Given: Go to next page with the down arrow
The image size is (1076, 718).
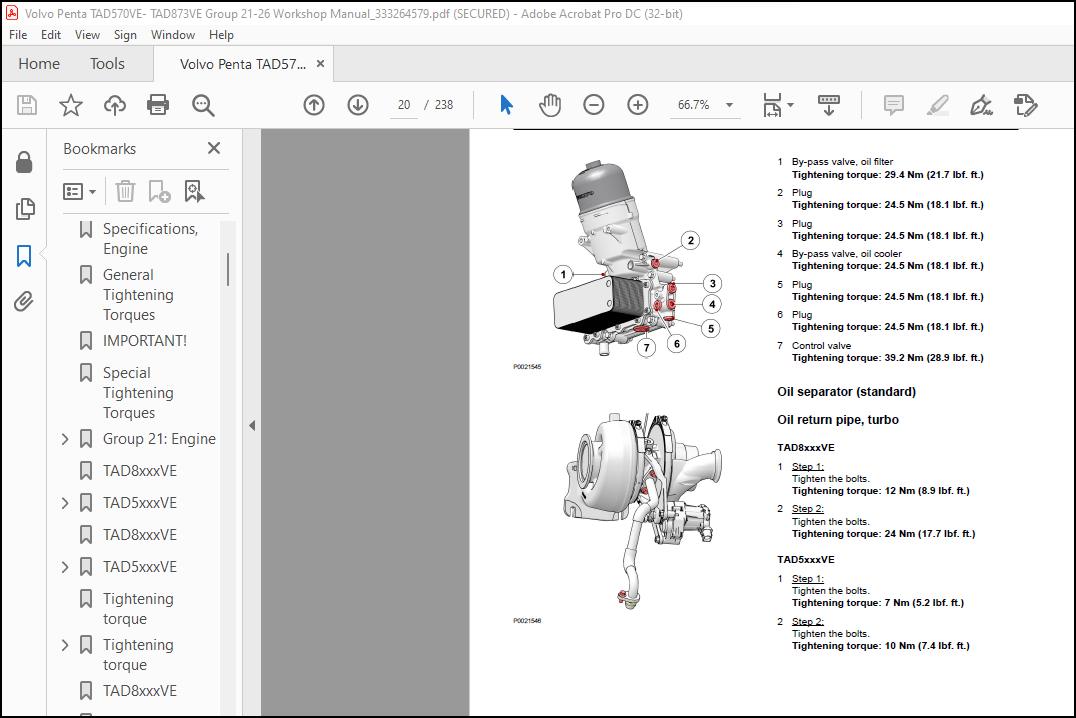Looking at the screenshot, I should [x=358, y=105].
